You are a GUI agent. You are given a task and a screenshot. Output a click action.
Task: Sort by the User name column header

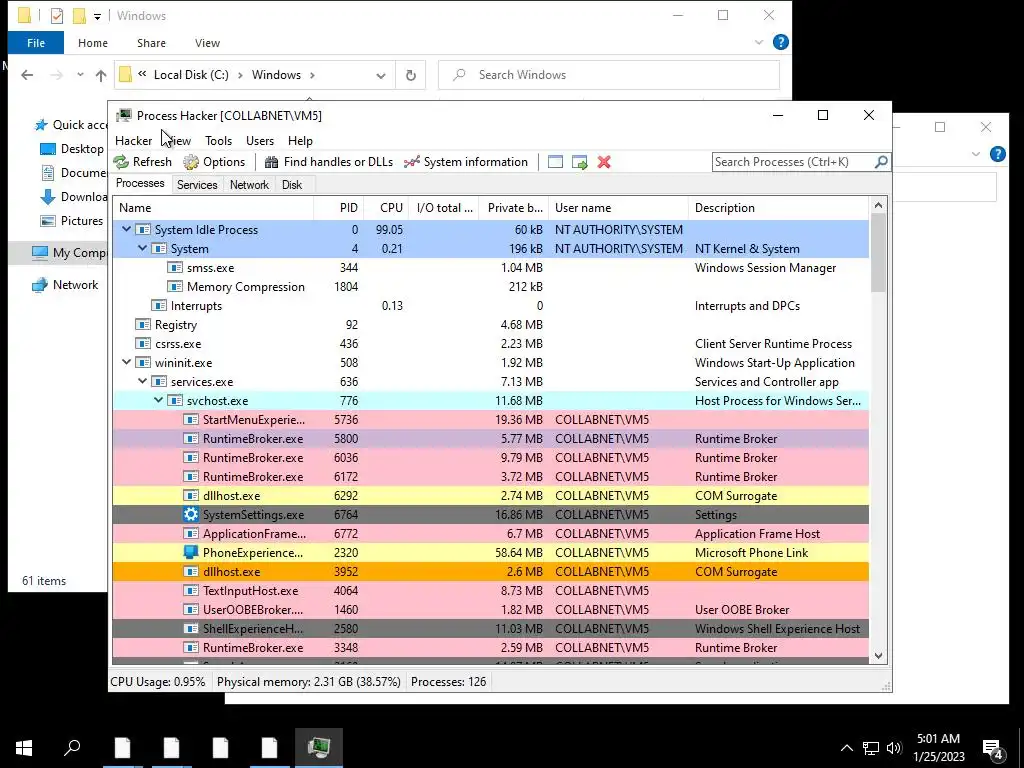coord(618,208)
